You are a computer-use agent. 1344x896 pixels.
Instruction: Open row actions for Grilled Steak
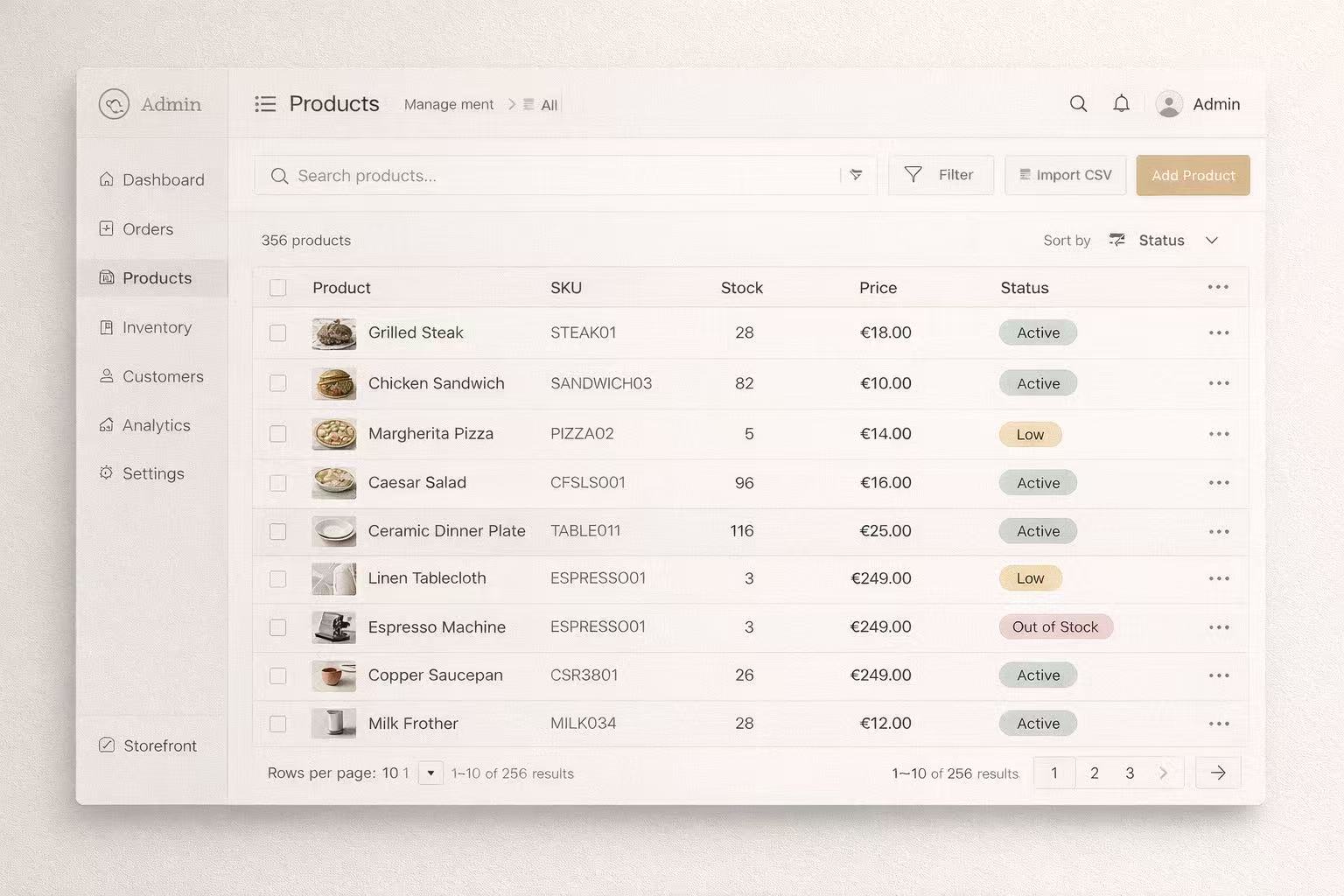click(x=1218, y=332)
